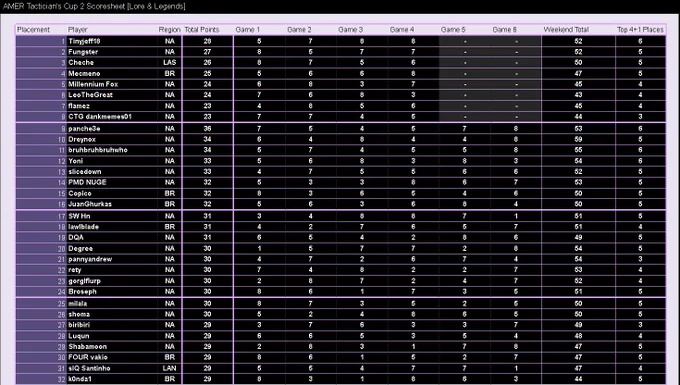The image size is (680, 385).
Task: Click Game 1 score "1" for Degree
Action: pos(259,249)
